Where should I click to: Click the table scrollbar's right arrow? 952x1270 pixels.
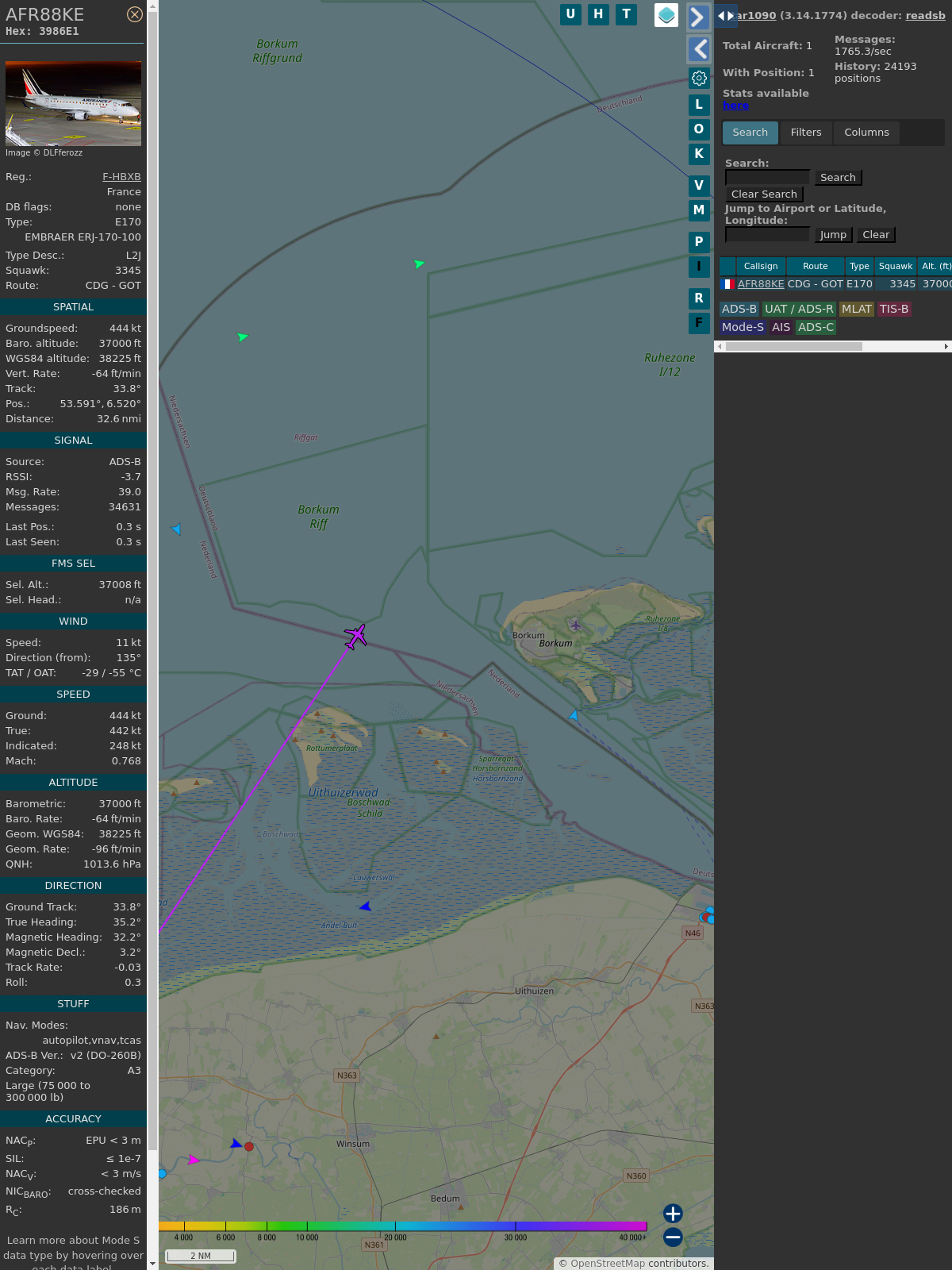(x=946, y=347)
